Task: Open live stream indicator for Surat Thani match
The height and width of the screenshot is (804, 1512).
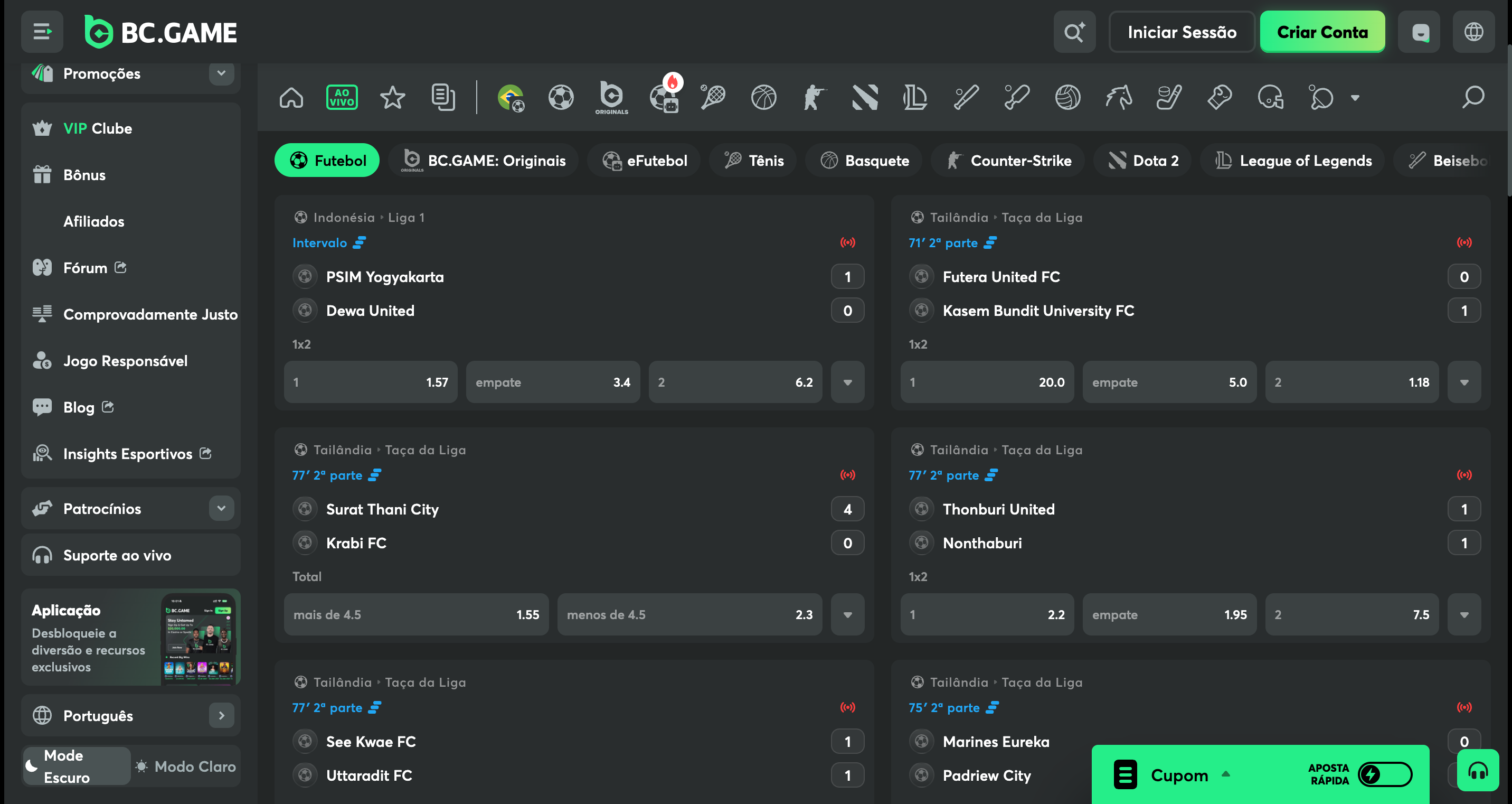Action: coord(847,475)
